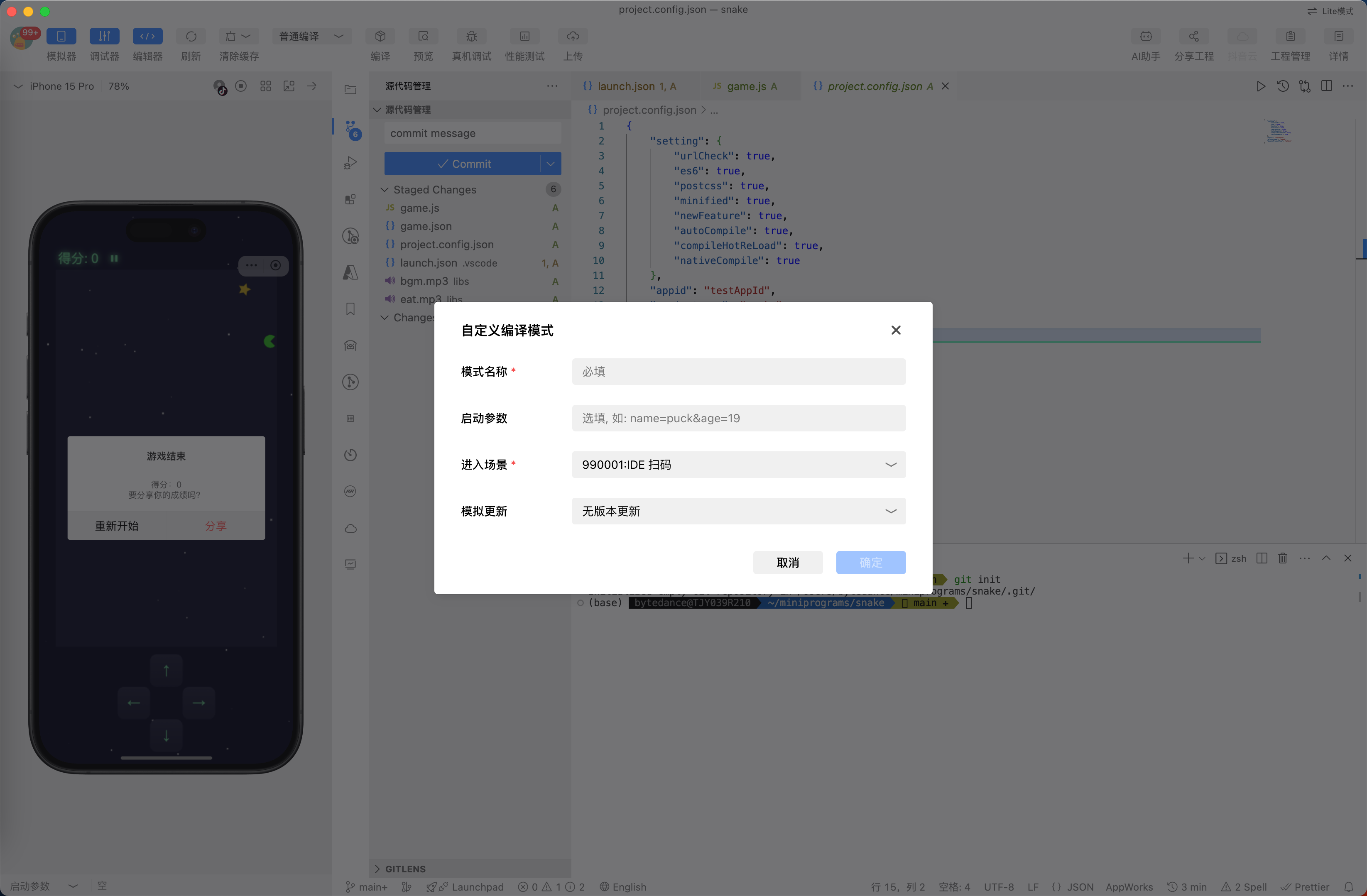Open the run and debug sidebar icon
This screenshot has height=896, width=1367.
pyautogui.click(x=350, y=163)
